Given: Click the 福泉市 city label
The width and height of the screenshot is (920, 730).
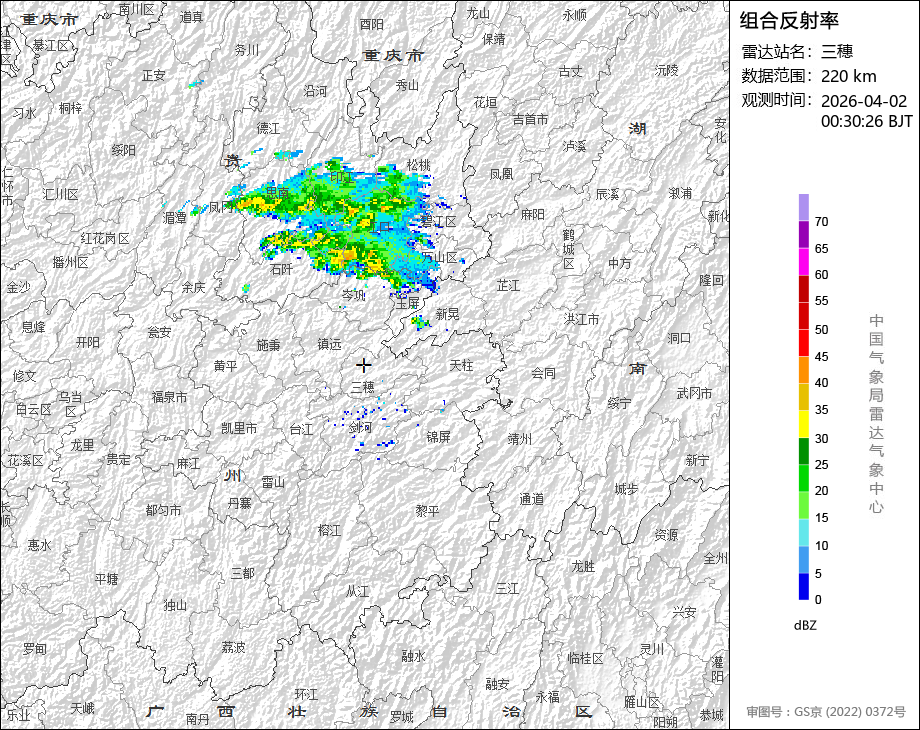Looking at the screenshot, I should (170, 397).
